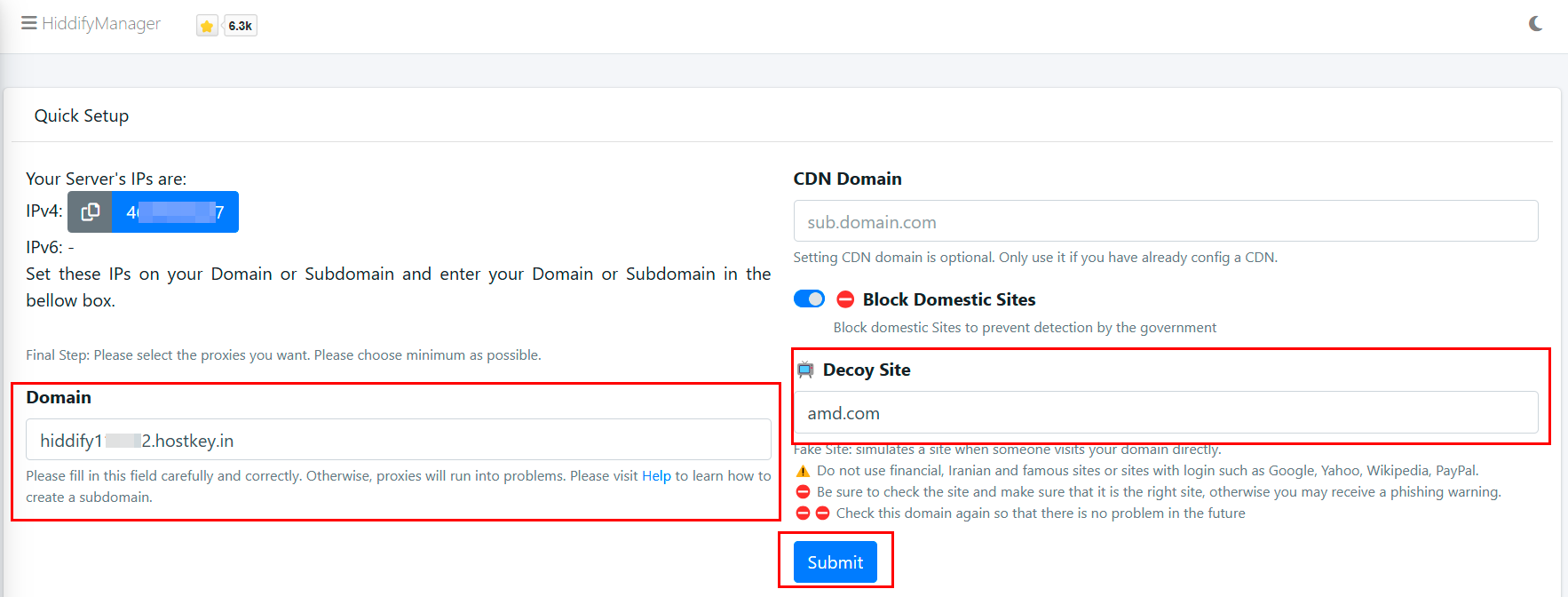Disable the Block Domestic Sites switch
This screenshot has width=1568, height=597.
click(x=809, y=299)
